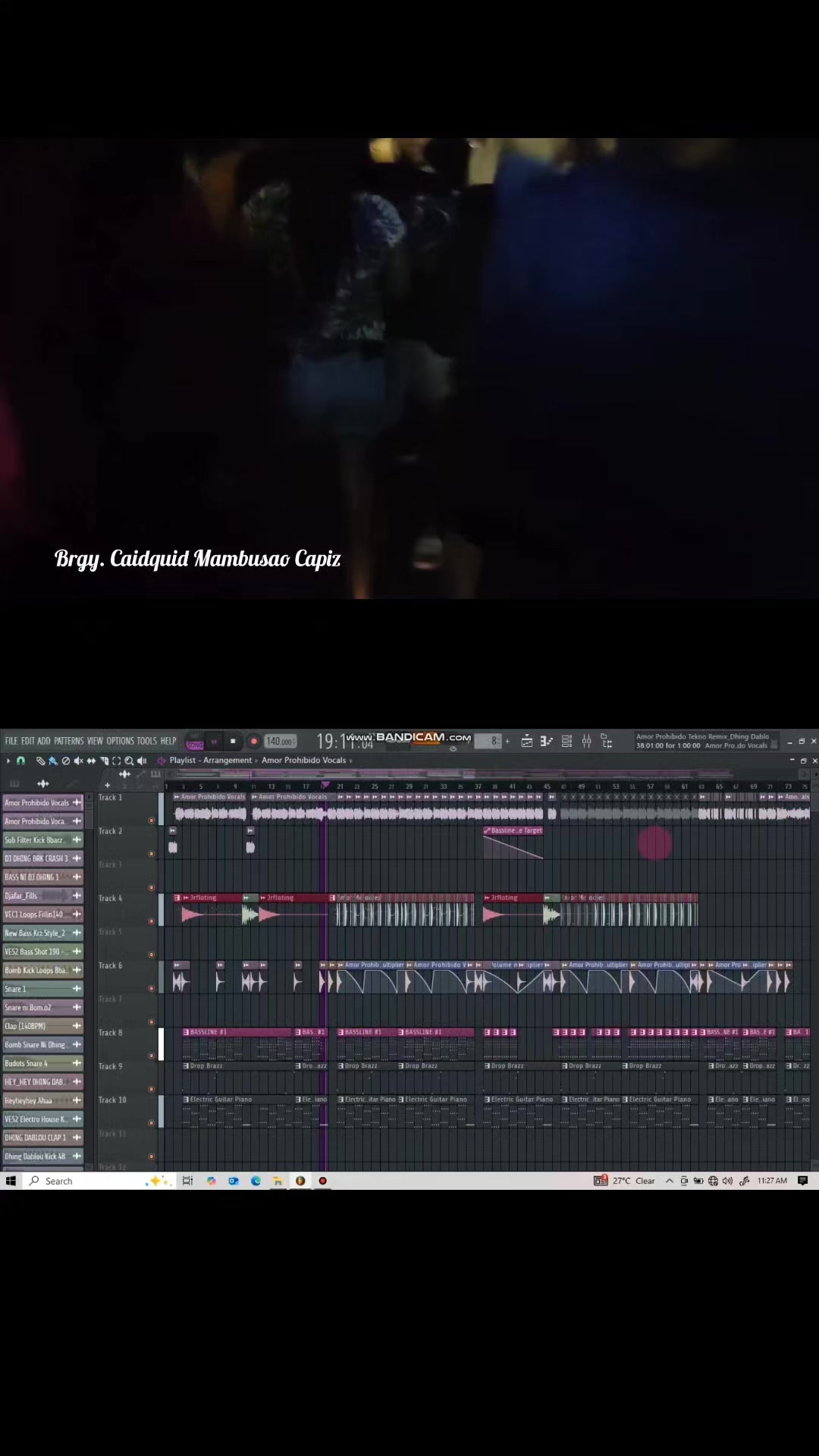The height and width of the screenshot is (1456, 819).
Task: Click the pause/play button in transport
Action: pos(214,742)
